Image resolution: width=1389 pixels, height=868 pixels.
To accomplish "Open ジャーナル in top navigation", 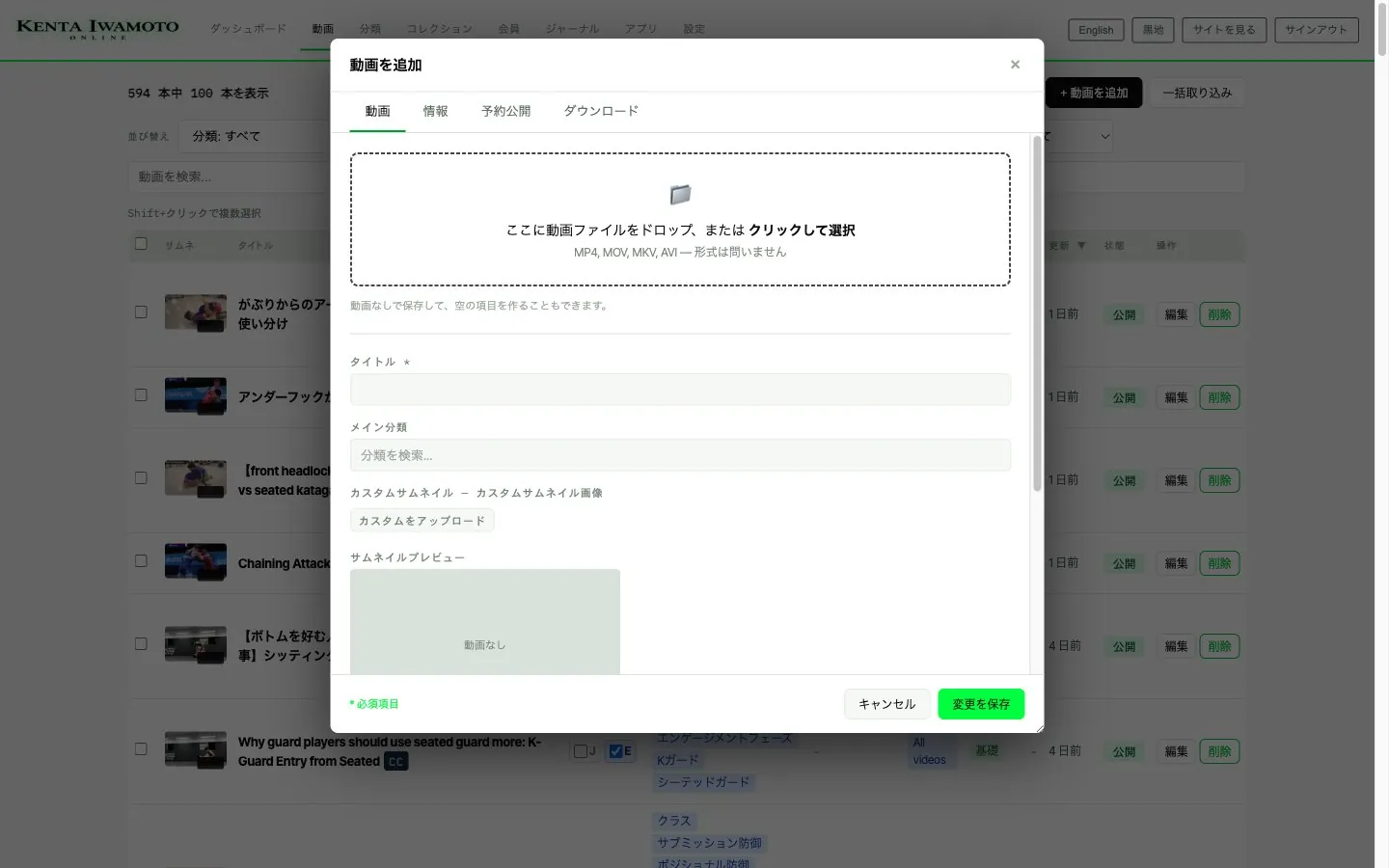I will coord(572,29).
